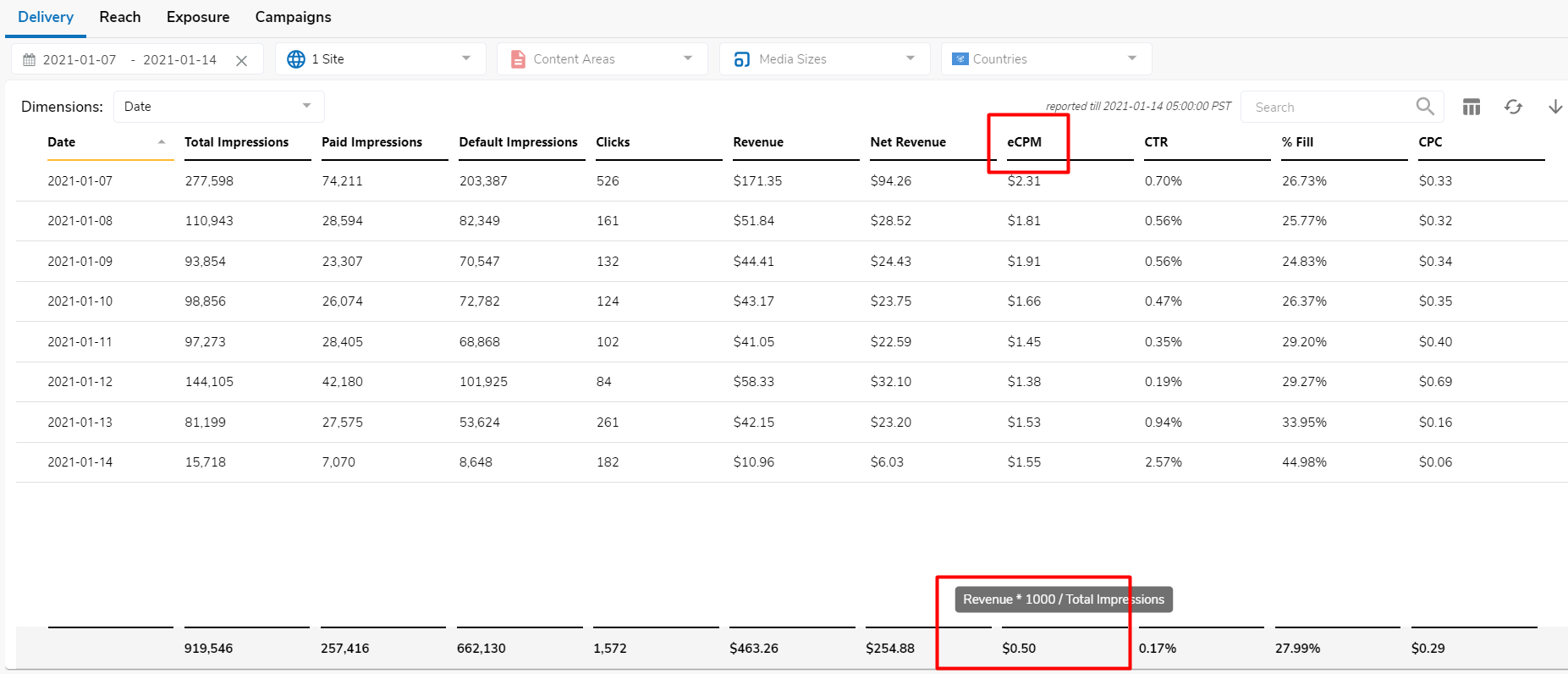The height and width of the screenshot is (674, 1568).
Task: Expand the Dimensions Date dropdown
Action: click(x=306, y=106)
